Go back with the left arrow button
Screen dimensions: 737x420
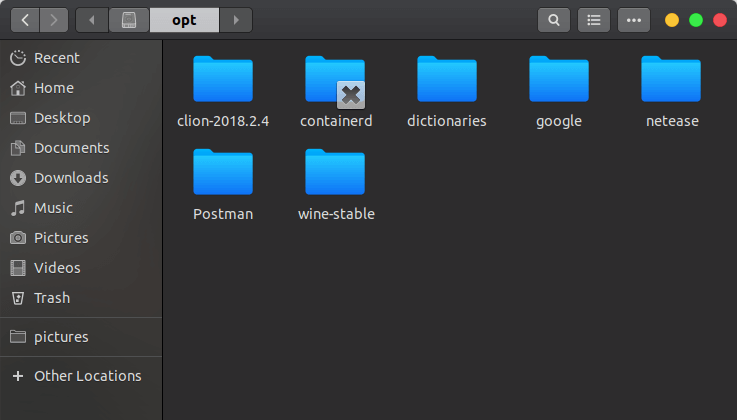(x=26, y=19)
